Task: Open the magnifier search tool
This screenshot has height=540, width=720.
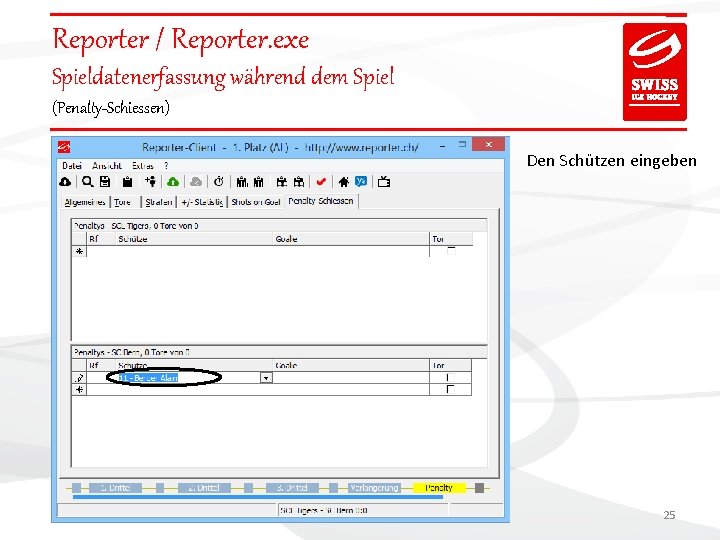Action: click(x=87, y=182)
